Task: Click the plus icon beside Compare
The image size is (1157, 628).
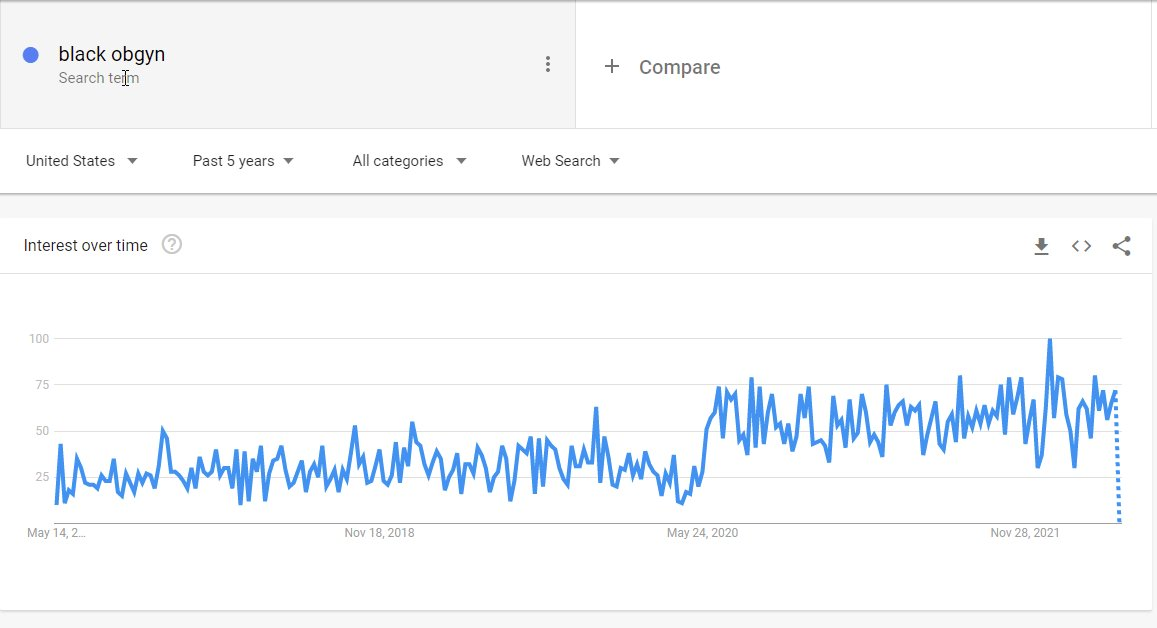Action: [x=612, y=66]
